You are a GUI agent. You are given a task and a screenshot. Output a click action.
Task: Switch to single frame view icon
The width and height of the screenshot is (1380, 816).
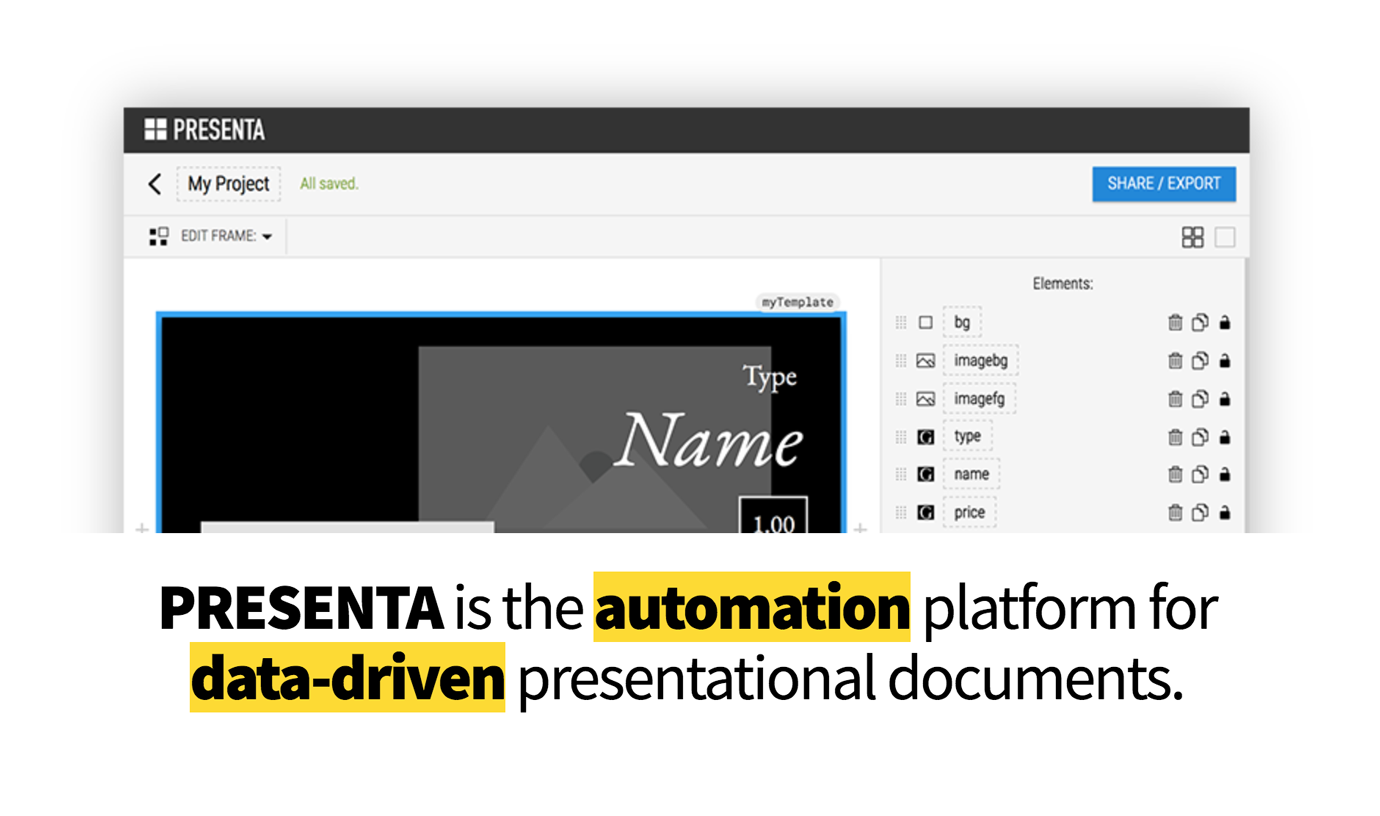[1225, 237]
